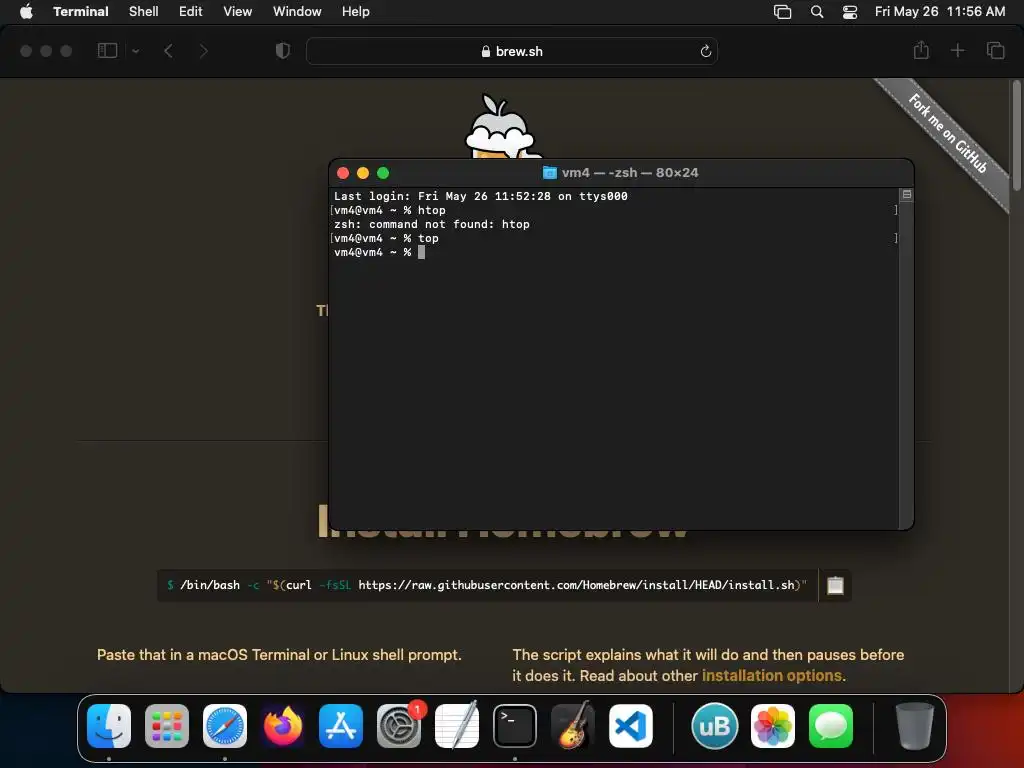Open Stage Manager icon in menu bar
Viewport: 1024px width, 768px height.
782,12
